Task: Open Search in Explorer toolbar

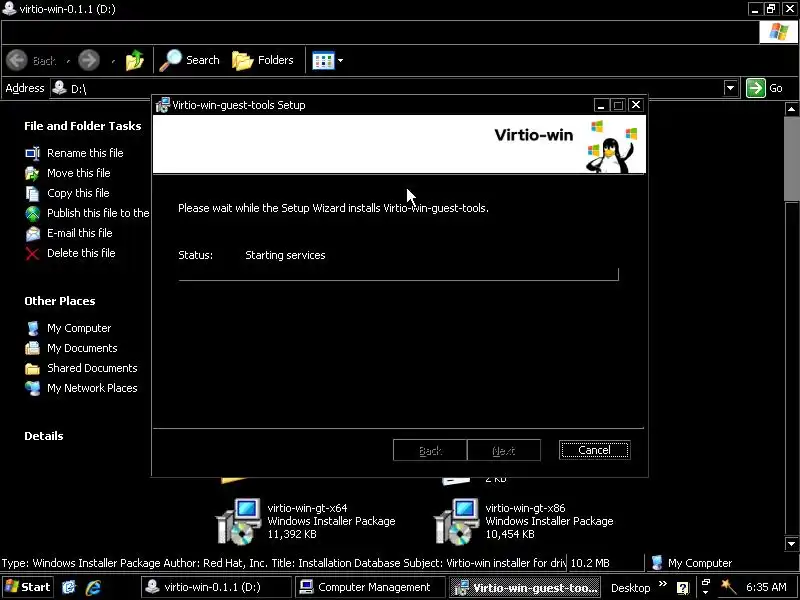Action: (x=189, y=60)
